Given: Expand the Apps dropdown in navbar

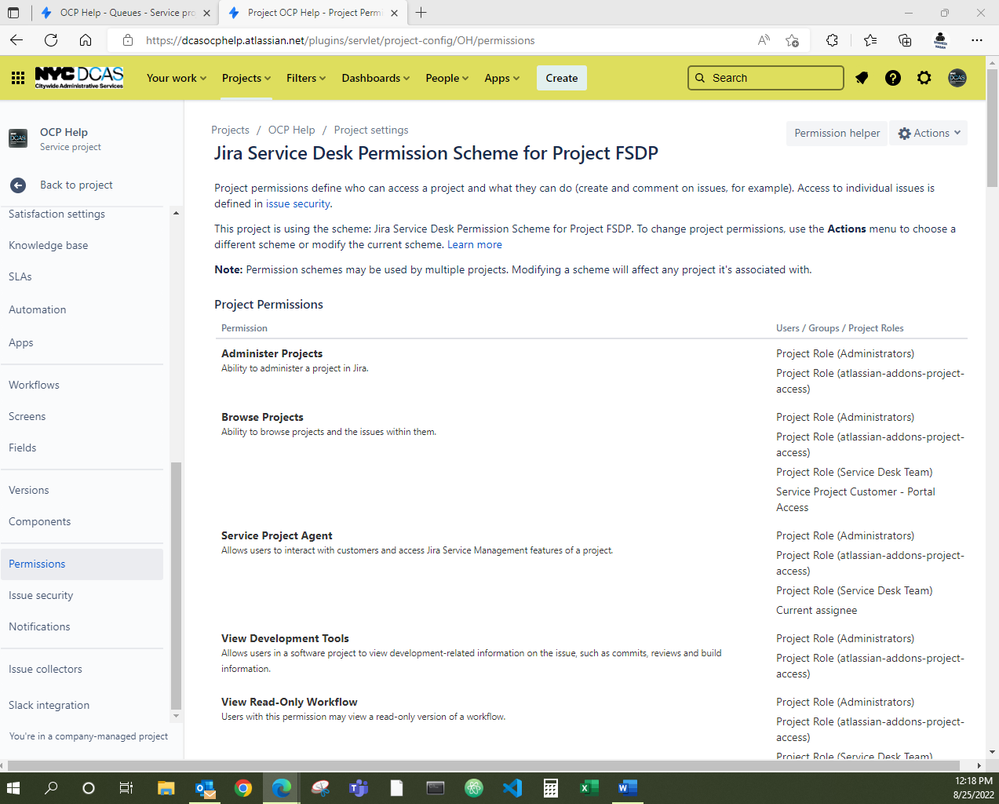Looking at the screenshot, I should coord(501,78).
